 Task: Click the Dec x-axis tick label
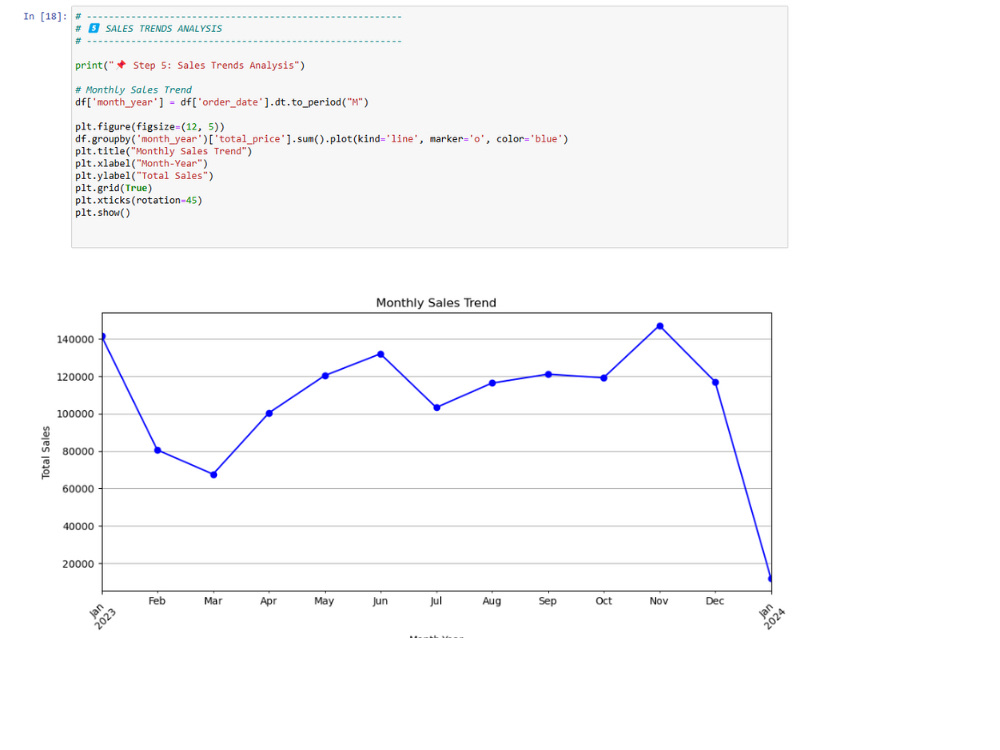coord(715,601)
